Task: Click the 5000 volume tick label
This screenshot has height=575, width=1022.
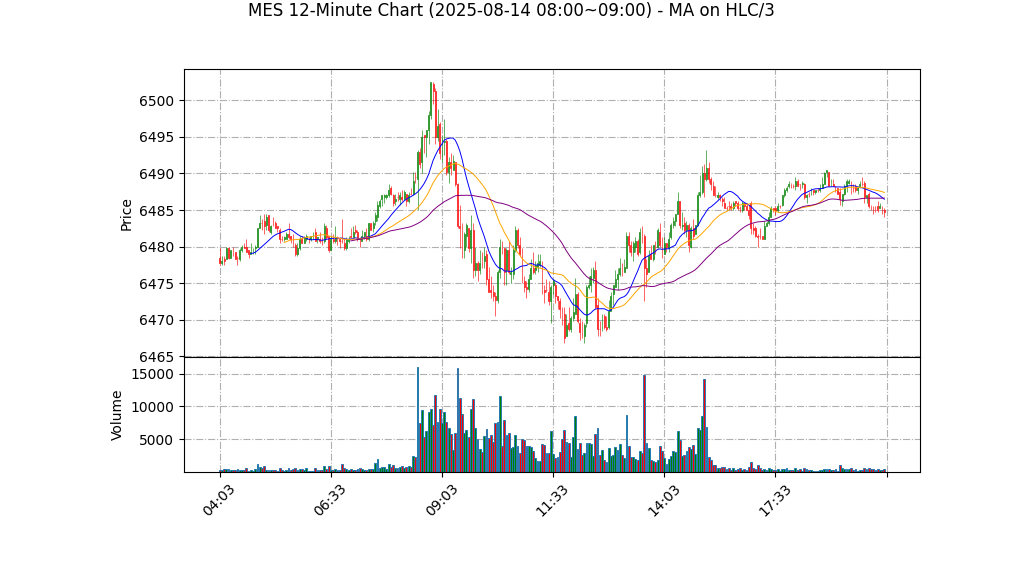Action: [x=156, y=440]
